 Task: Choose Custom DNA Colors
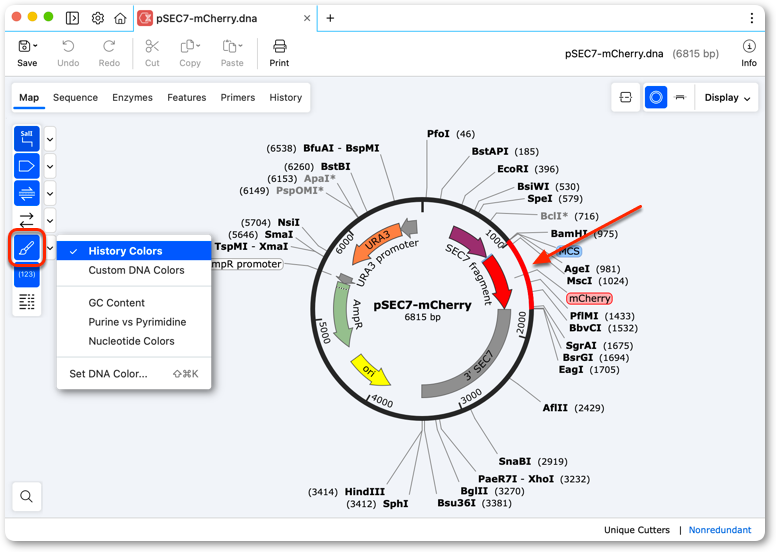click(134, 270)
